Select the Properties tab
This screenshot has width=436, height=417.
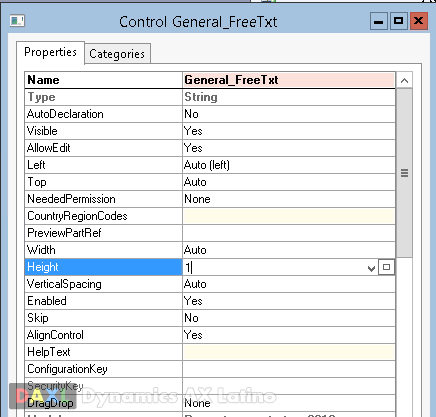[x=50, y=52]
